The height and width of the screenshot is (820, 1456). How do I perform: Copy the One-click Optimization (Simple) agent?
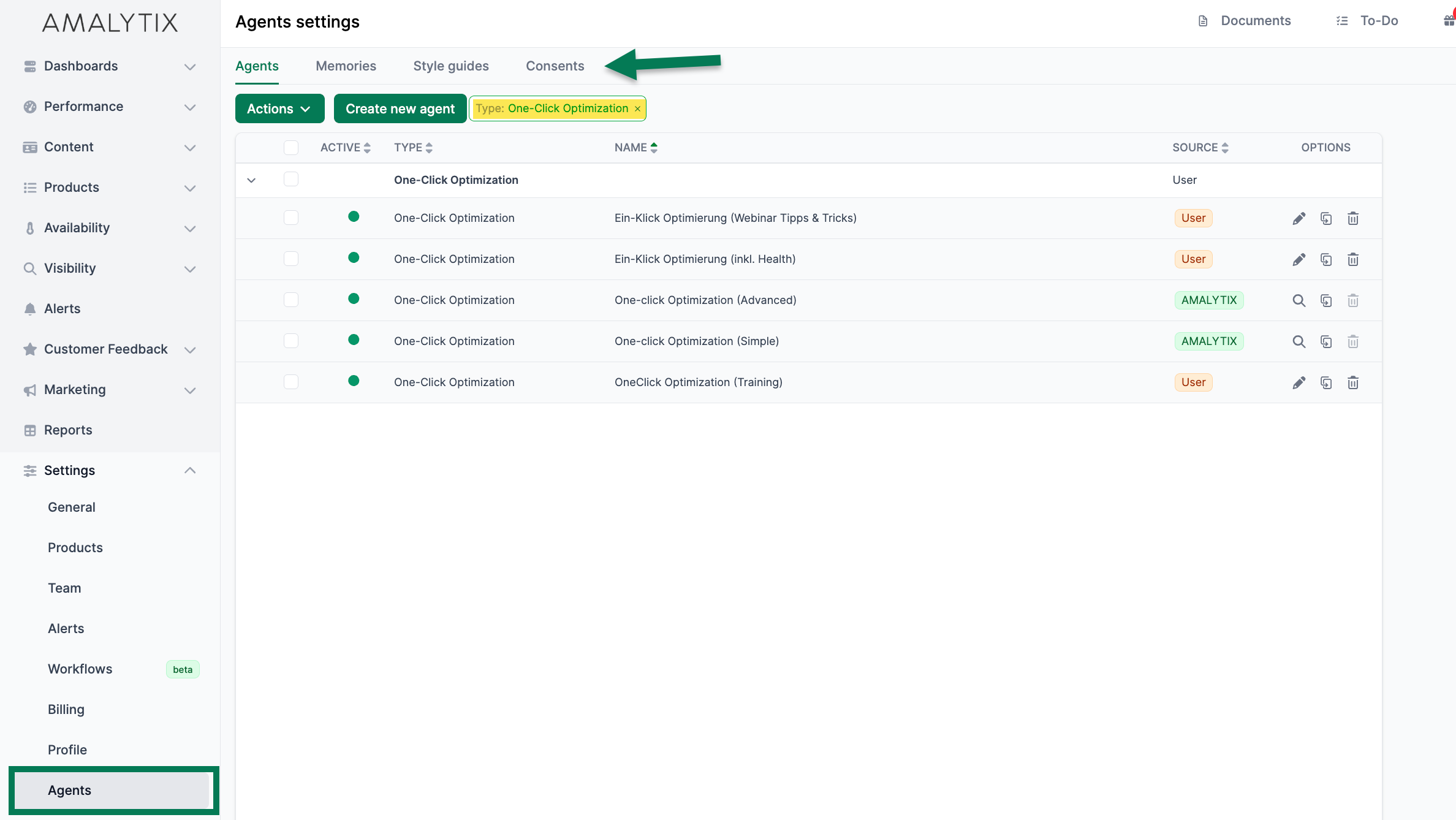click(1325, 341)
